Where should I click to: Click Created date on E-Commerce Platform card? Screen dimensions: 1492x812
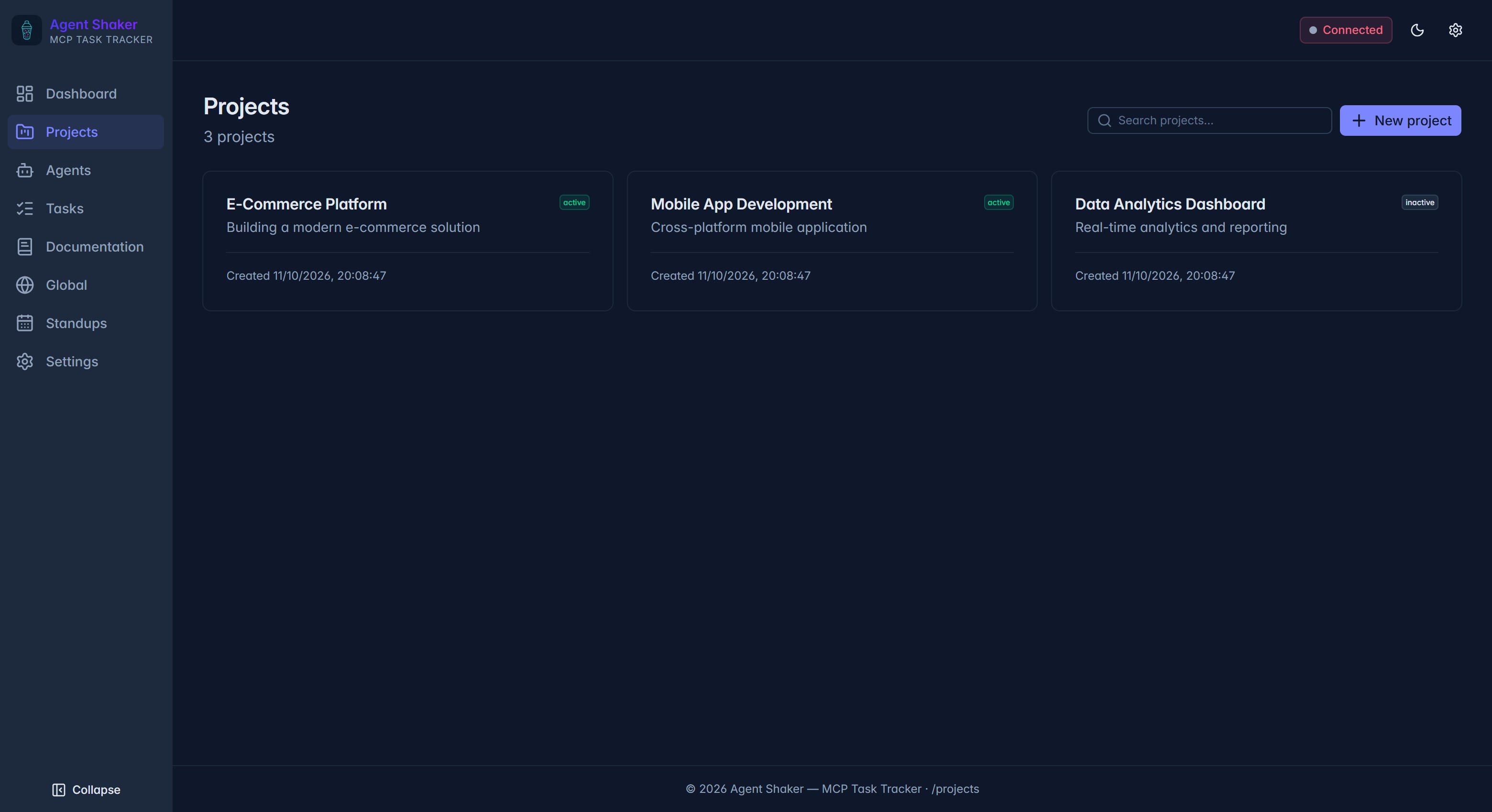307,275
